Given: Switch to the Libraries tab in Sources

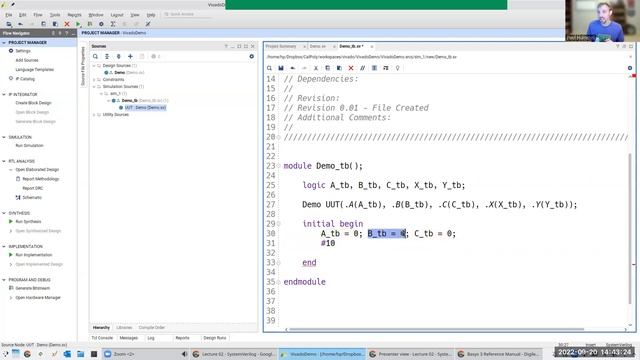Looking at the screenshot, I should click(124, 328).
